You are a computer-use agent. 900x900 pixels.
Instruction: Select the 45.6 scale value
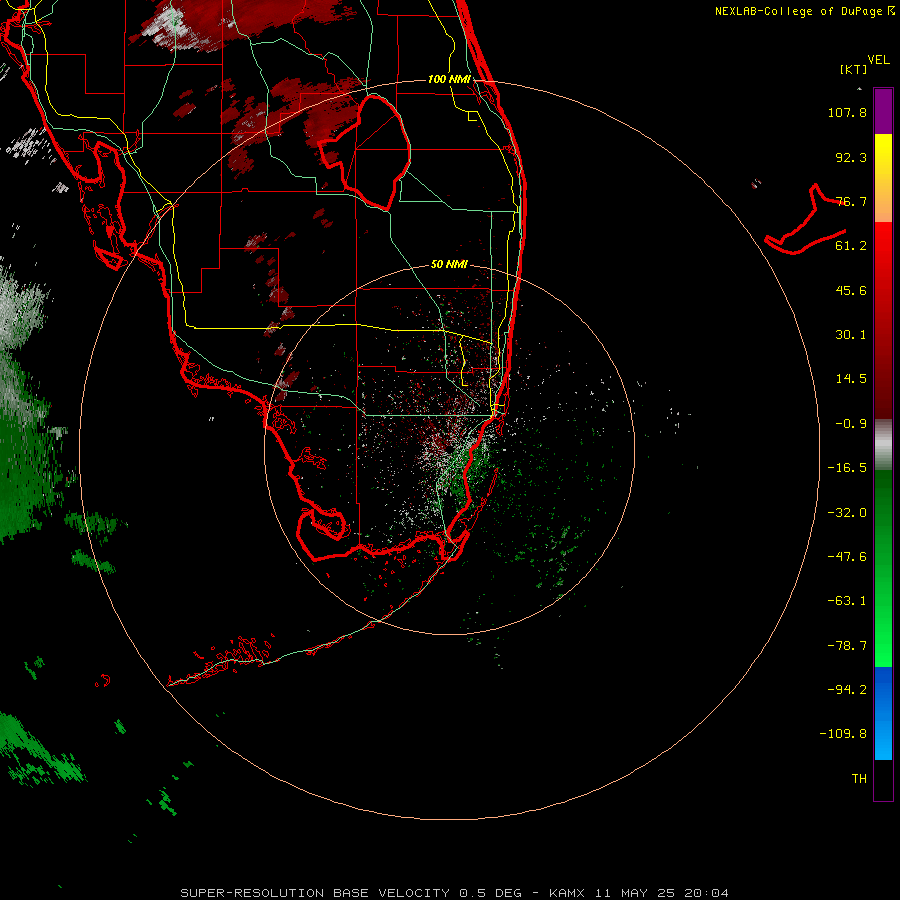pyautogui.click(x=851, y=290)
